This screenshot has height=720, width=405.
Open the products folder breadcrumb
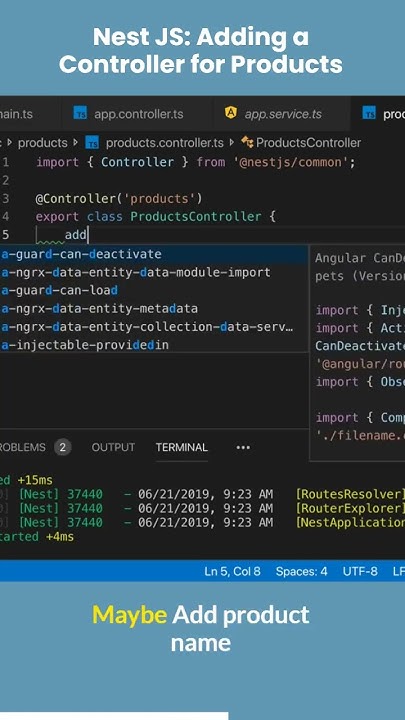[x=43, y=143]
